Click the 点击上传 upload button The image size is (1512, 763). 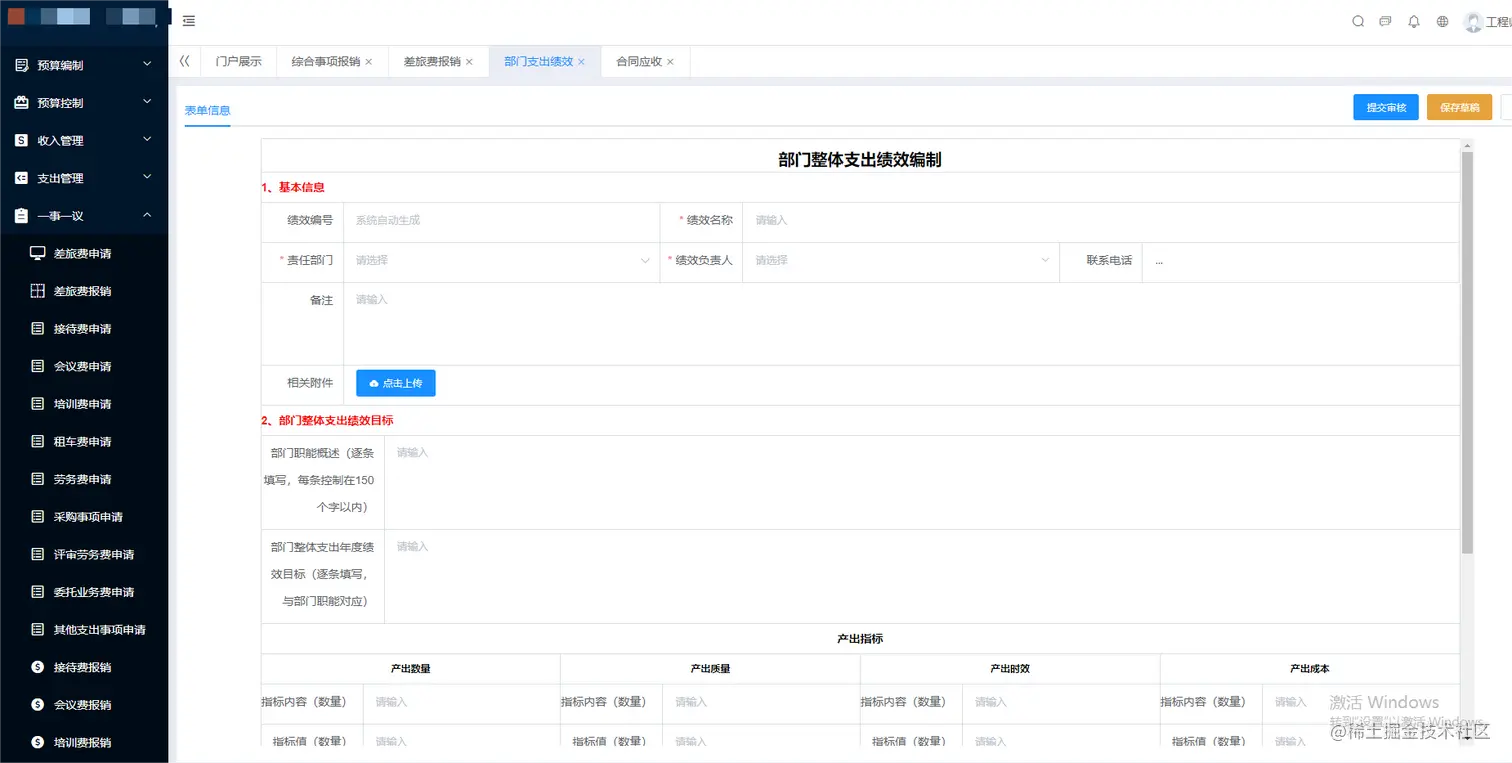tap(395, 383)
